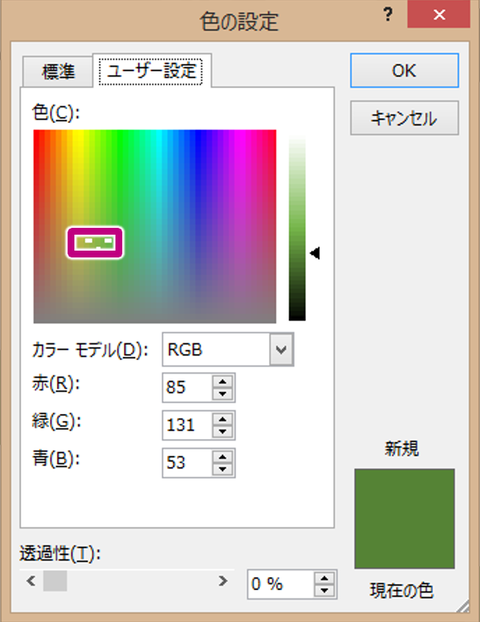
Task: Click the brightness slider arrow marker
Action: pyautogui.click(x=315, y=253)
